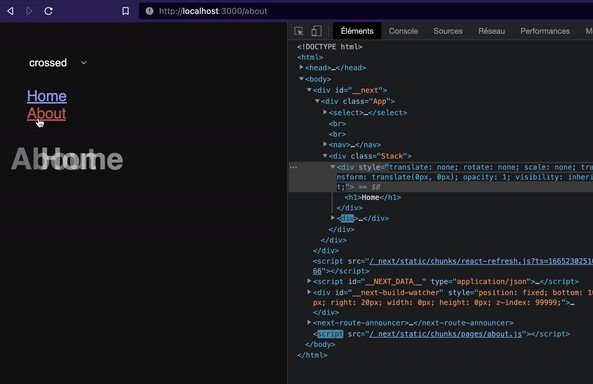
Task: Open the Console tab
Action: click(x=403, y=31)
